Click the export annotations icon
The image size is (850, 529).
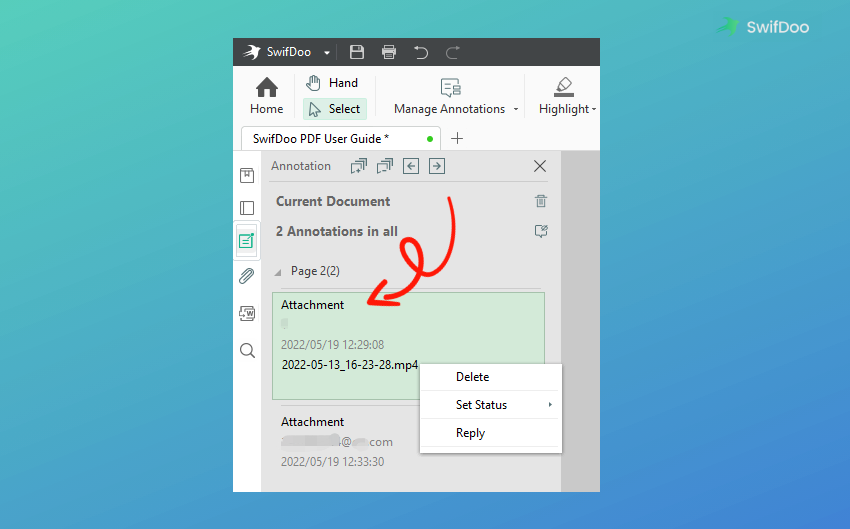(541, 231)
